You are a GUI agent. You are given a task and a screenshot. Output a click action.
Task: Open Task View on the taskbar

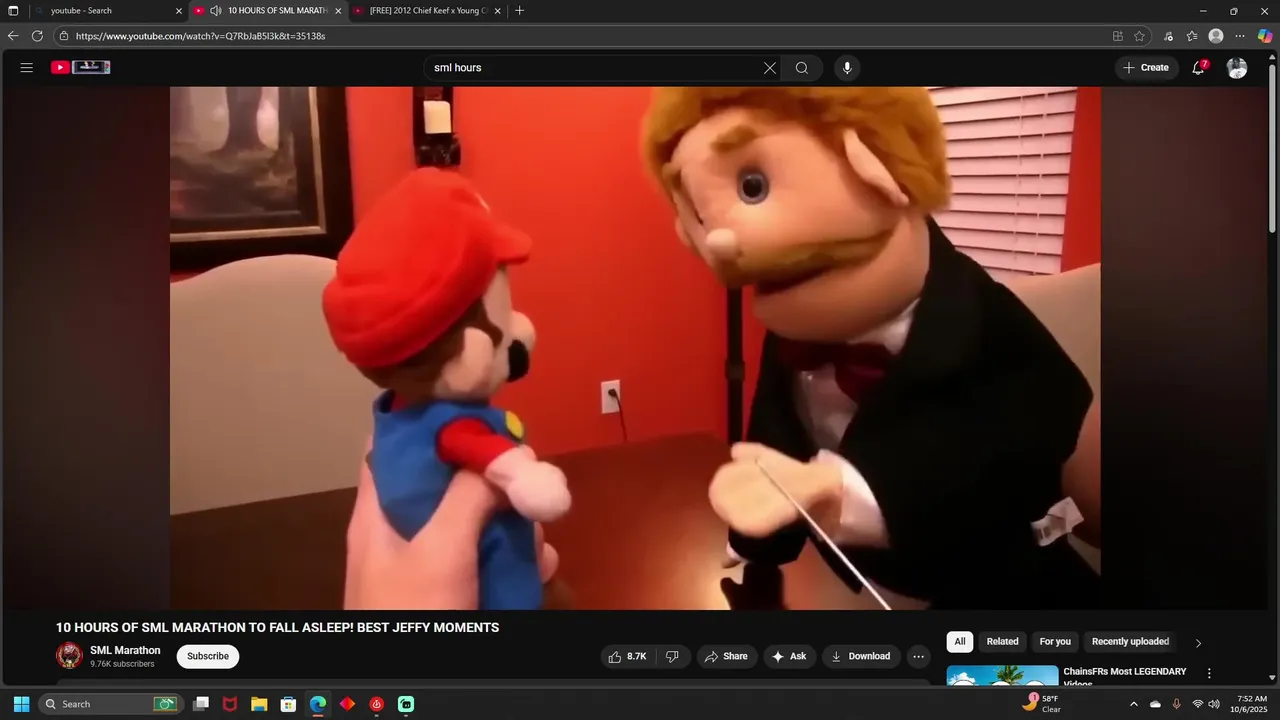click(201, 704)
